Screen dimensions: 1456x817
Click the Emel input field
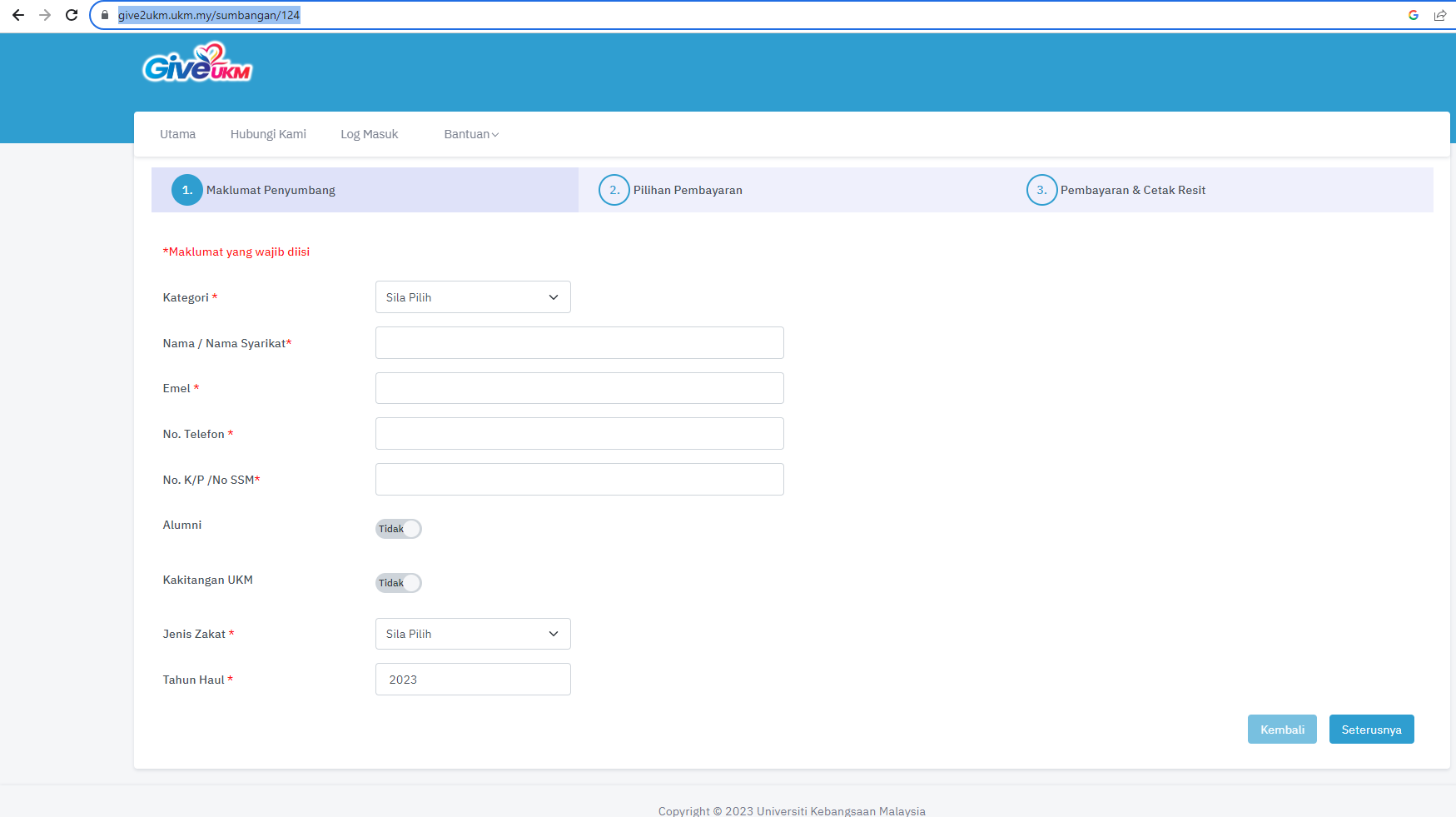pyautogui.click(x=579, y=388)
